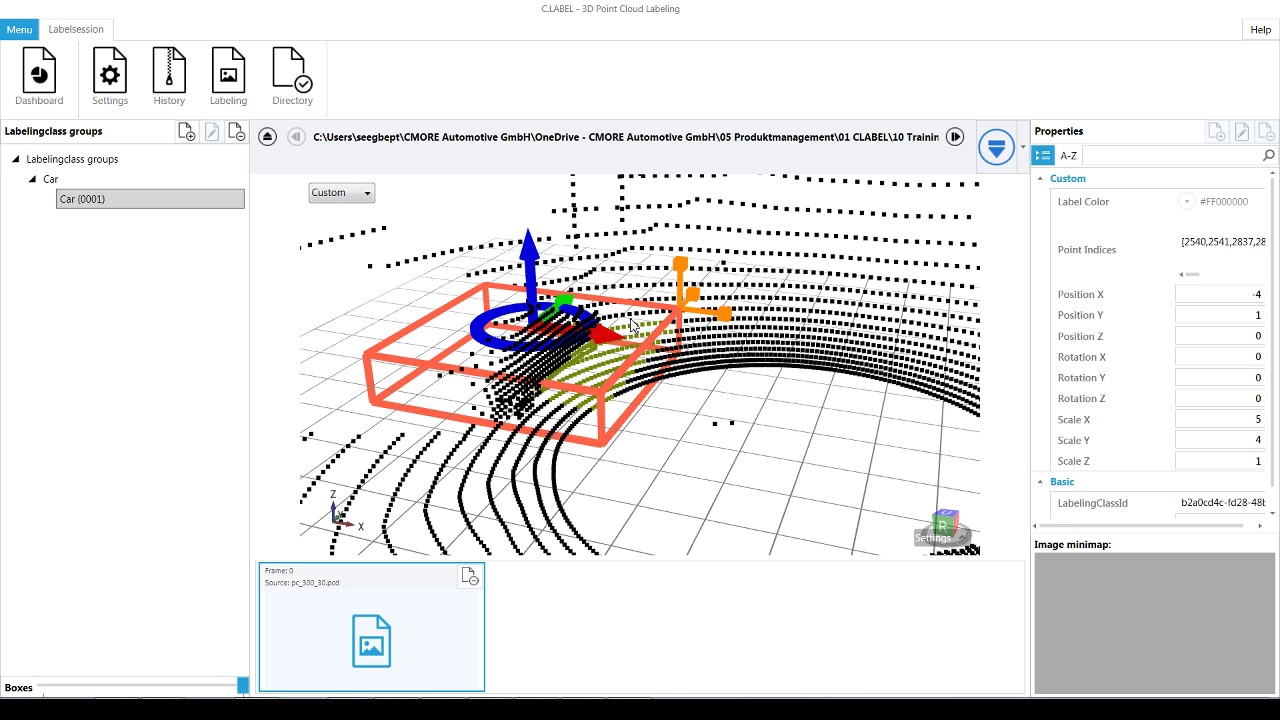The width and height of the screenshot is (1280, 720).
Task: Edit the selected labelingclass group
Action: (x=212, y=132)
